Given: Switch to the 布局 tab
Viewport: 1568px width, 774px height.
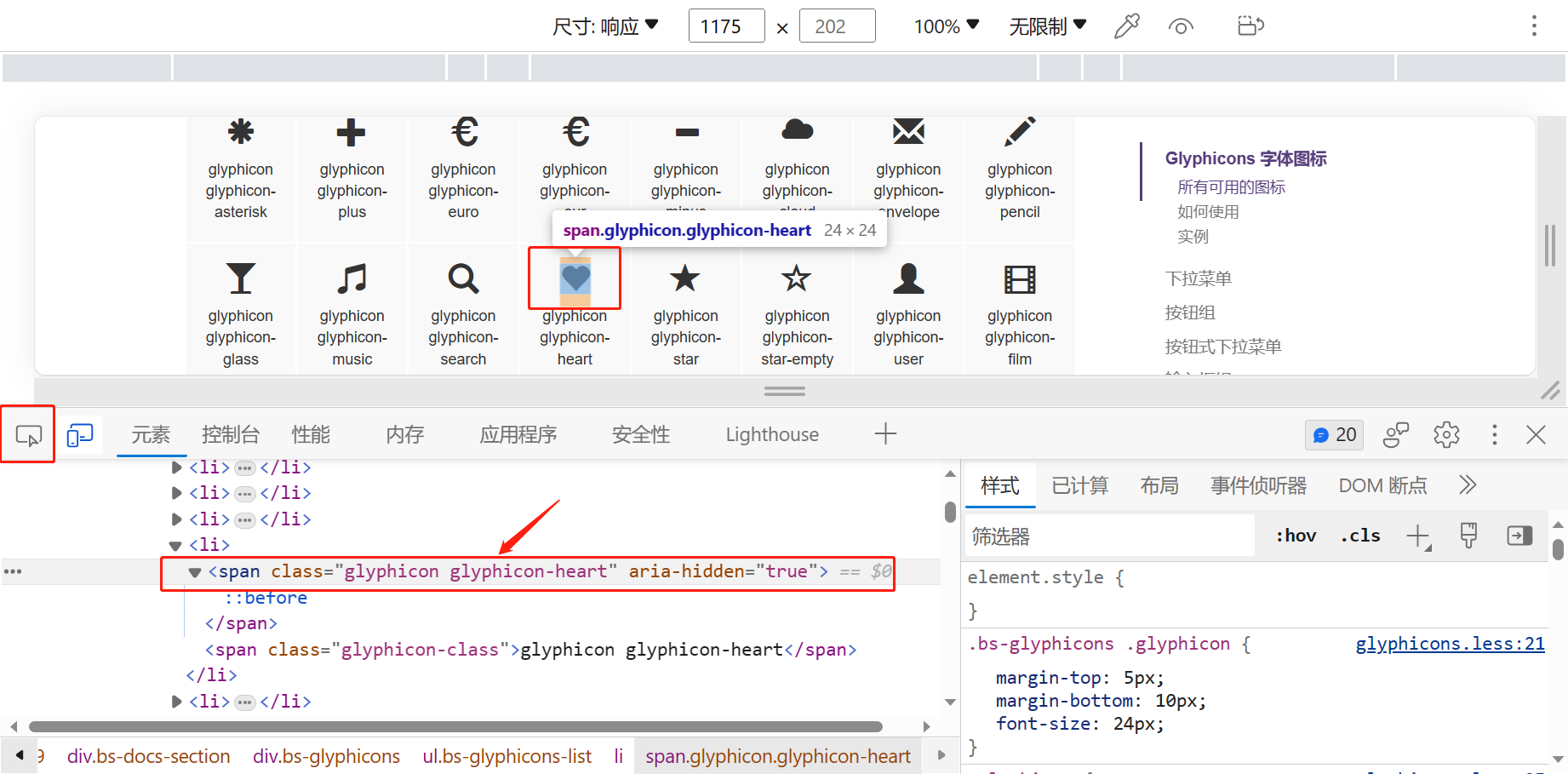Looking at the screenshot, I should pyautogui.click(x=1159, y=485).
